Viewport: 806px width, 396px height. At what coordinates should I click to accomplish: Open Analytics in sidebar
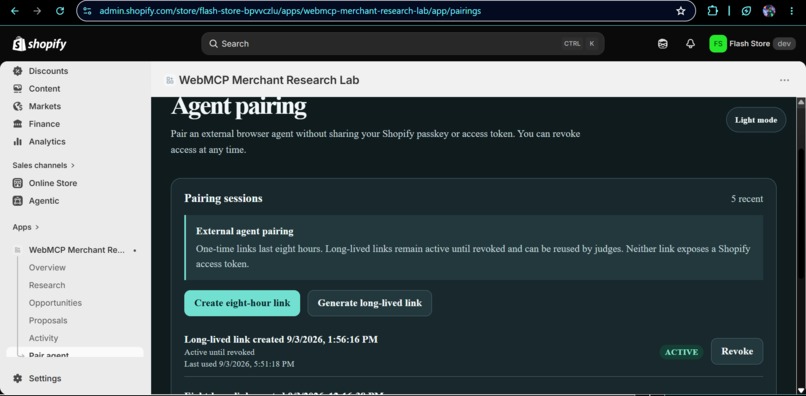[47, 141]
